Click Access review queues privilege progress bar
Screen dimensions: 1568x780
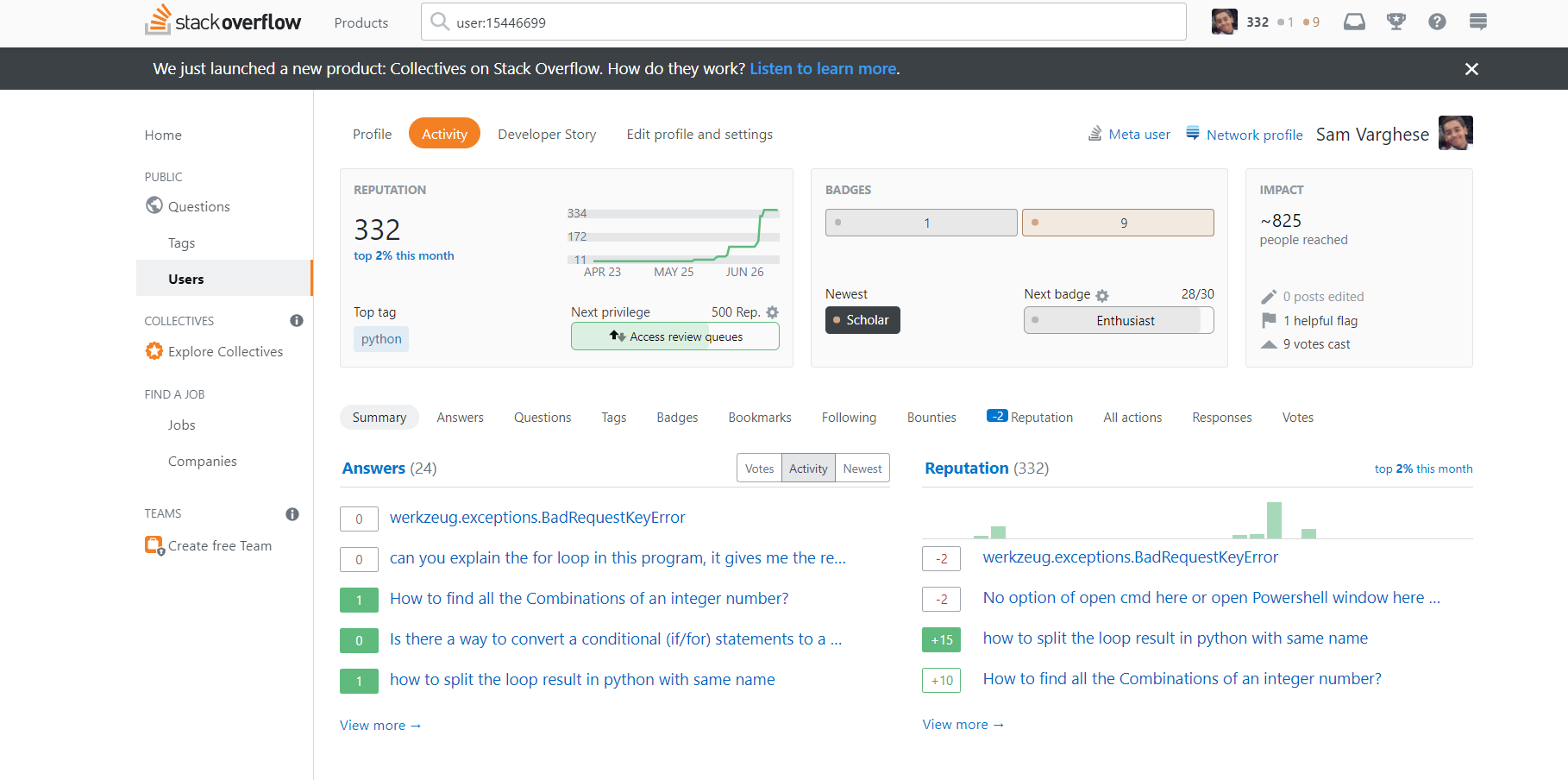point(675,337)
